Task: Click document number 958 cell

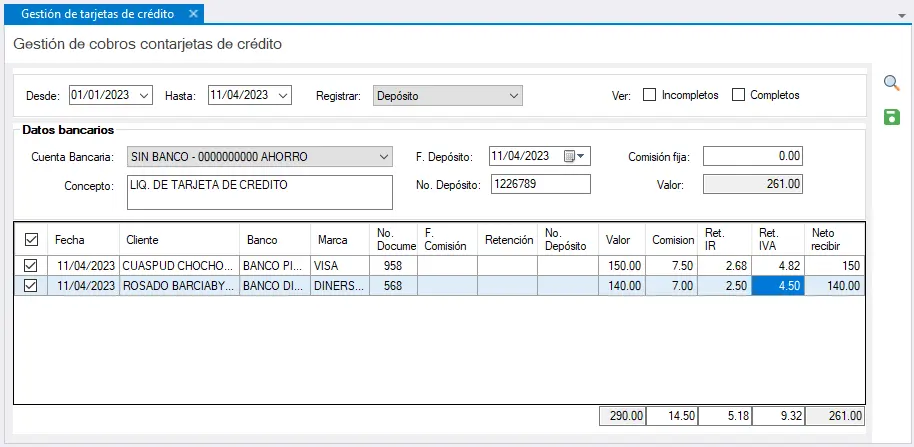Action: tap(393, 266)
